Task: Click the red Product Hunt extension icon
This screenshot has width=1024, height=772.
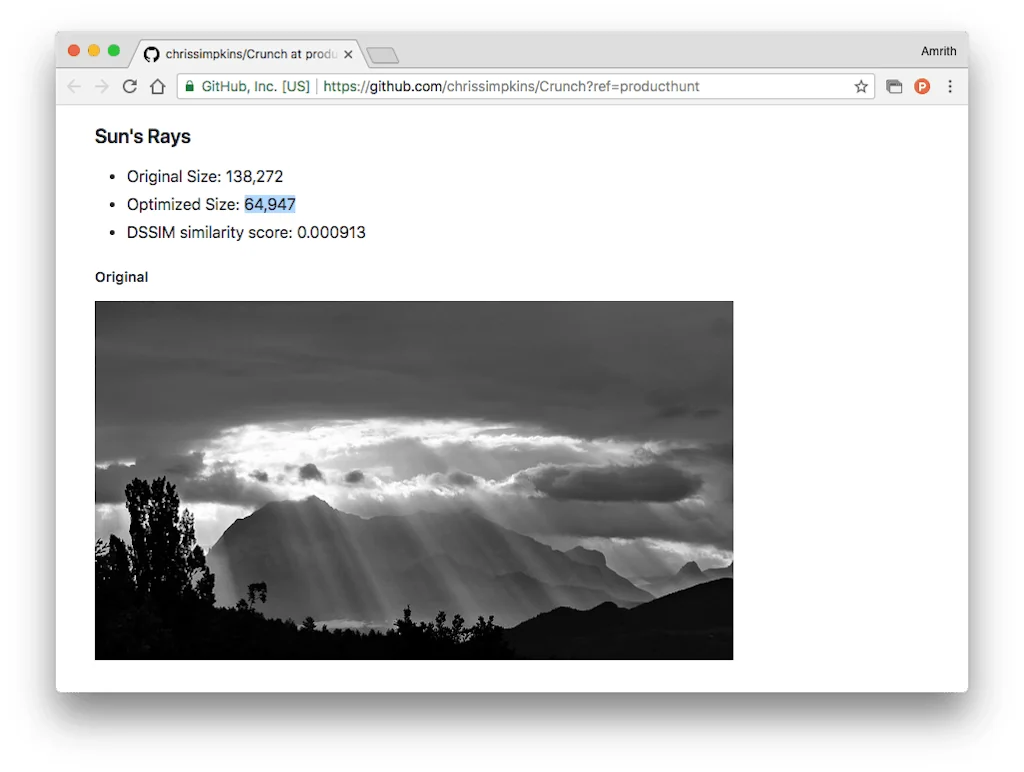Action: point(922,86)
